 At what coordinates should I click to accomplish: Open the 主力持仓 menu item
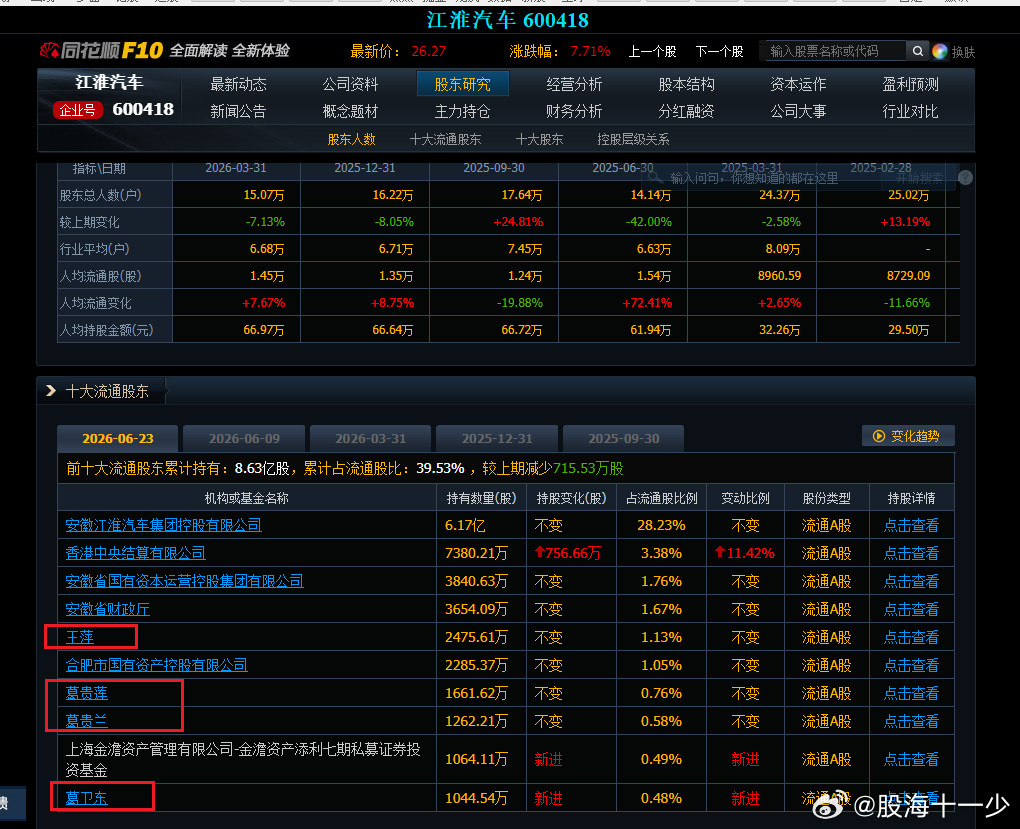[x=463, y=111]
